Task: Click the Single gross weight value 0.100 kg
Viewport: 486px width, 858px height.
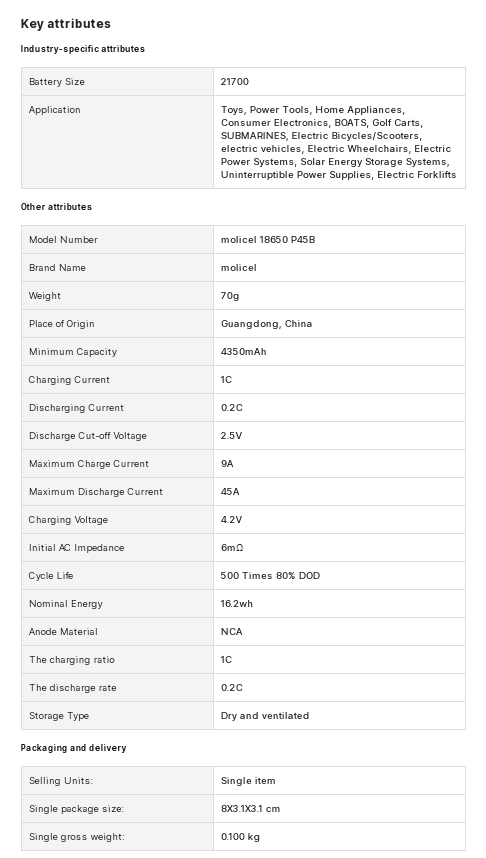Action: point(240,837)
